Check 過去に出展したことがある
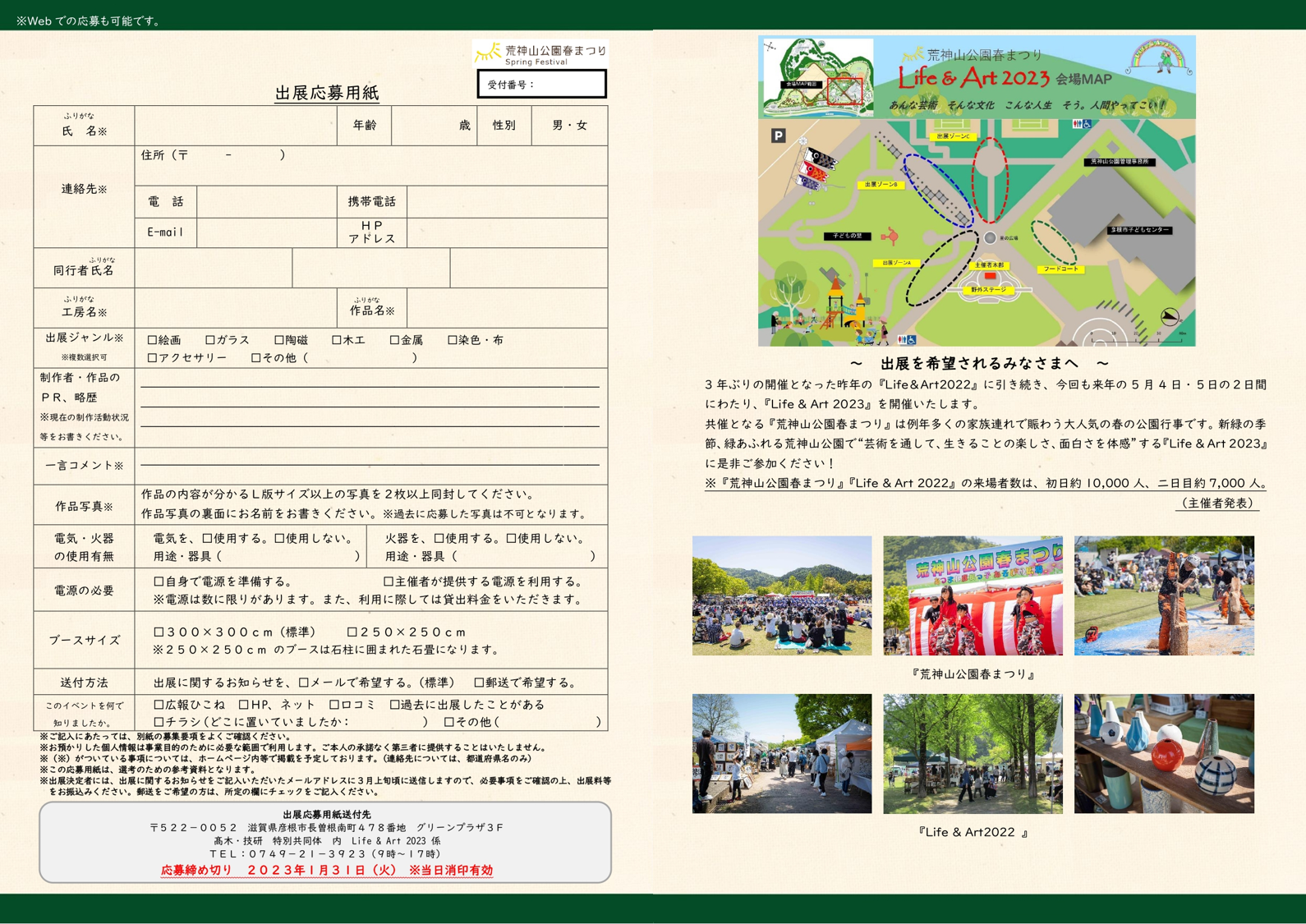This screenshot has height=924, width=1306. click(x=394, y=705)
